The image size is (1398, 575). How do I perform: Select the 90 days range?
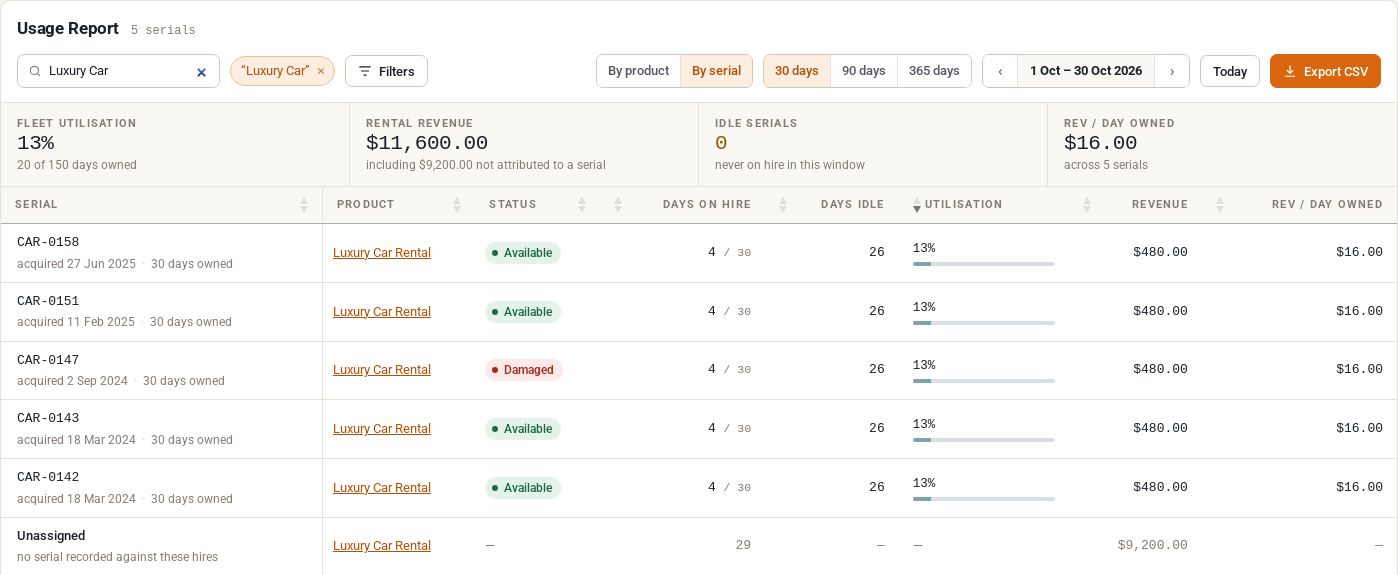(x=864, y=71)
